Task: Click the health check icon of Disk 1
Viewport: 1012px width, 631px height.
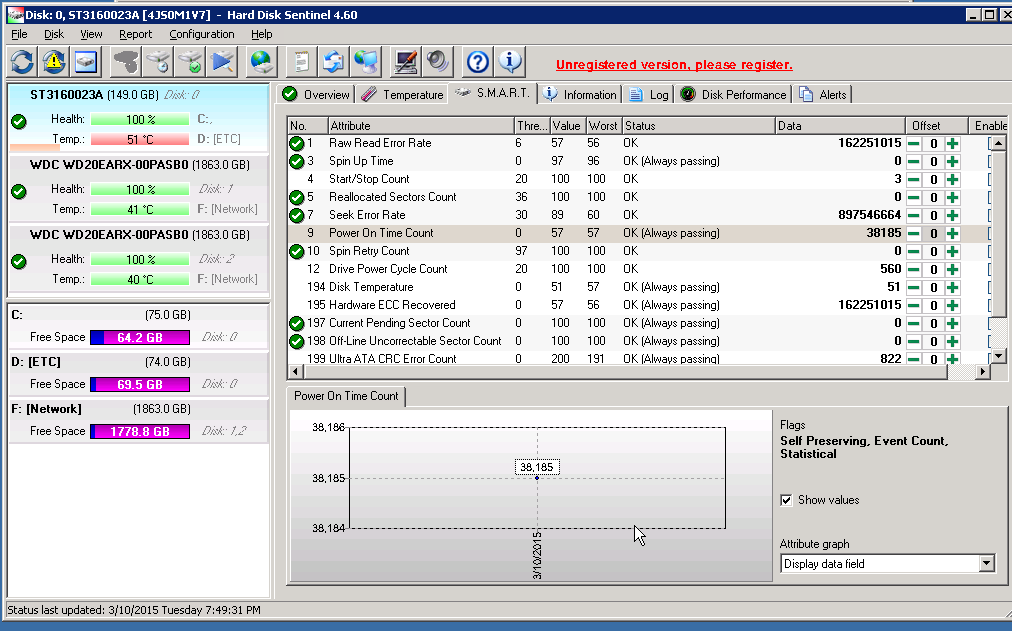Action: click(x=19, y=191)
